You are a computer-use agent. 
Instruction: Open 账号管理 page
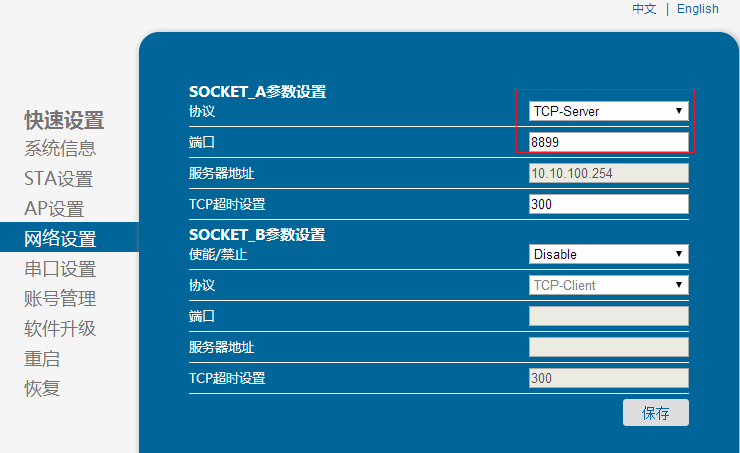click(60, 298)
